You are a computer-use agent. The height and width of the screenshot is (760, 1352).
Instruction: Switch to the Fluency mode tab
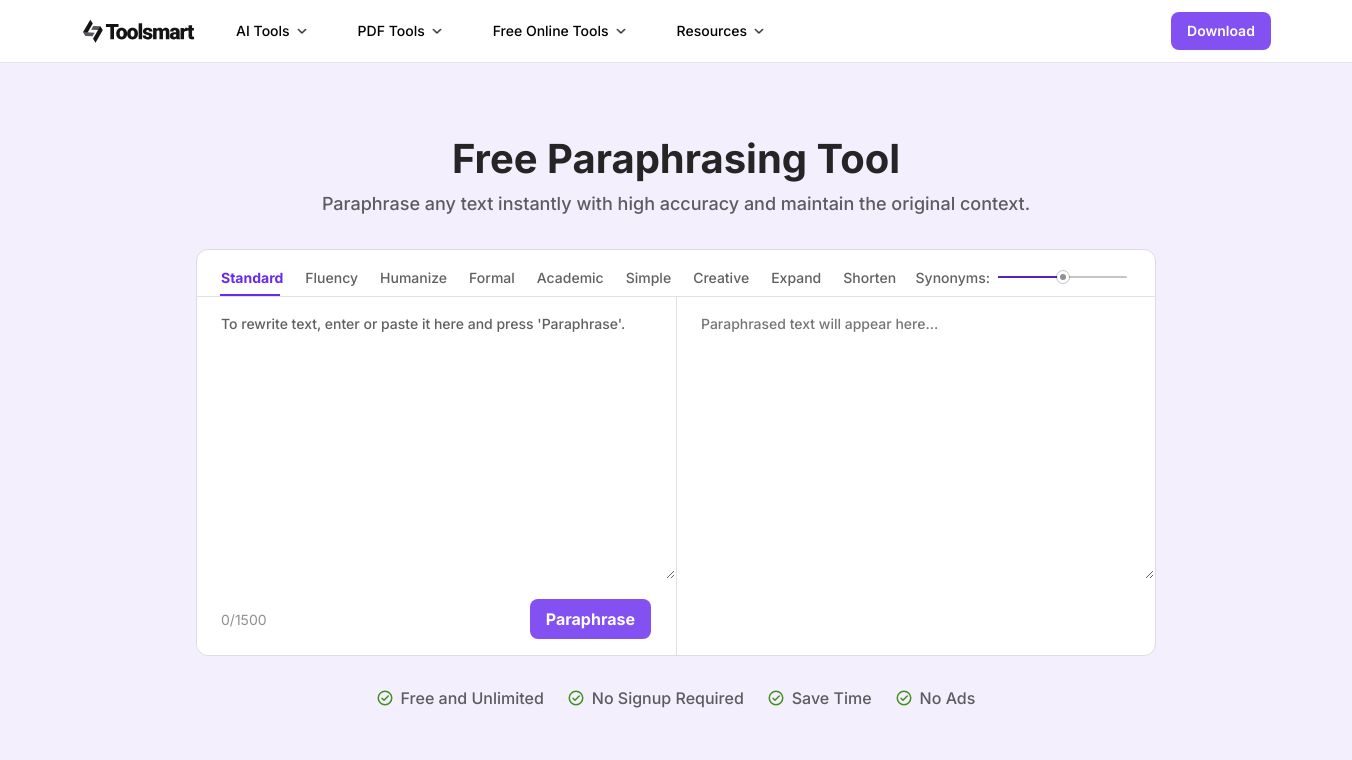pos(331,278)
